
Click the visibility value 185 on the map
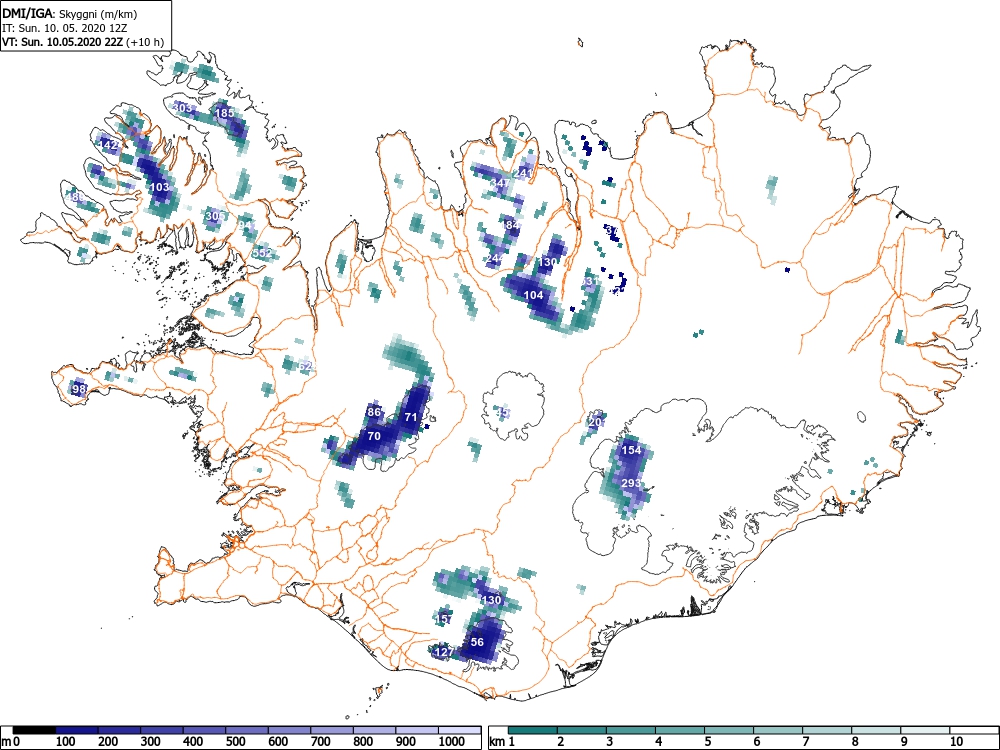(x=224, y=113)
